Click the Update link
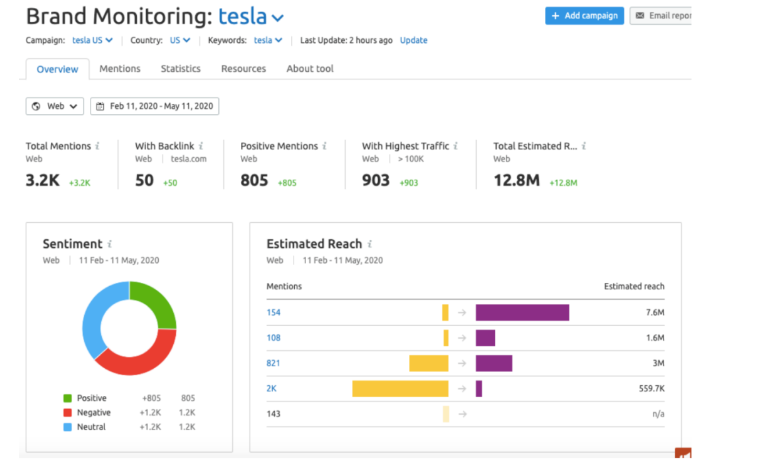The width and height of the screenshot is (768, 466). [413, 40]
